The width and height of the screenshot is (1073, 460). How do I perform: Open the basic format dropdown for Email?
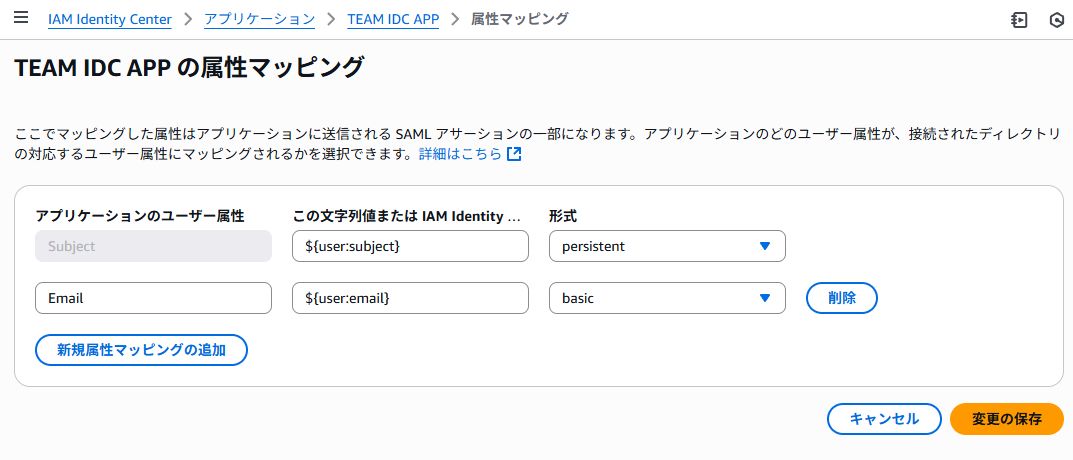point(667,298)
